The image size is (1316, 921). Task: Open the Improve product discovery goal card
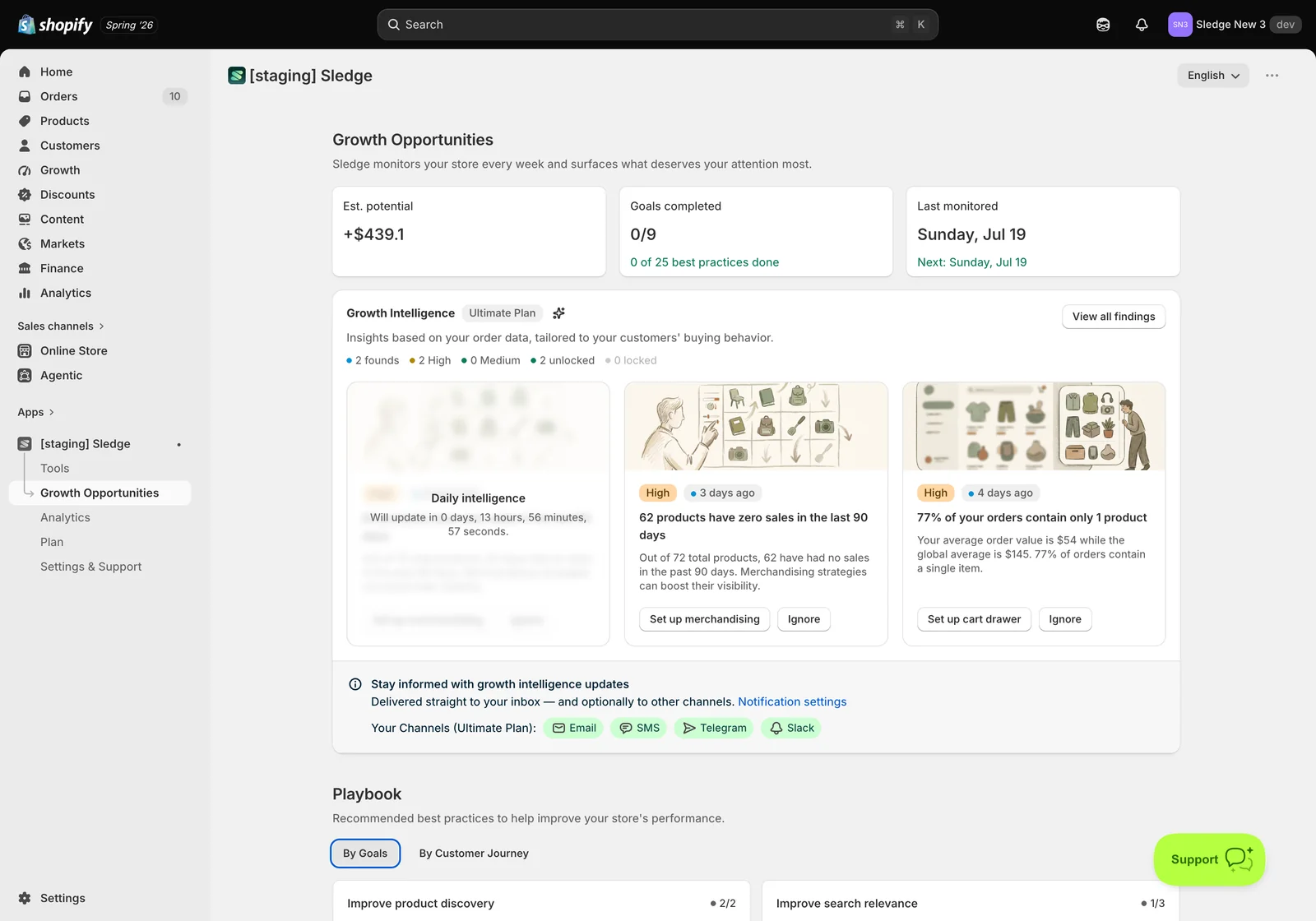tap(541, 901)
